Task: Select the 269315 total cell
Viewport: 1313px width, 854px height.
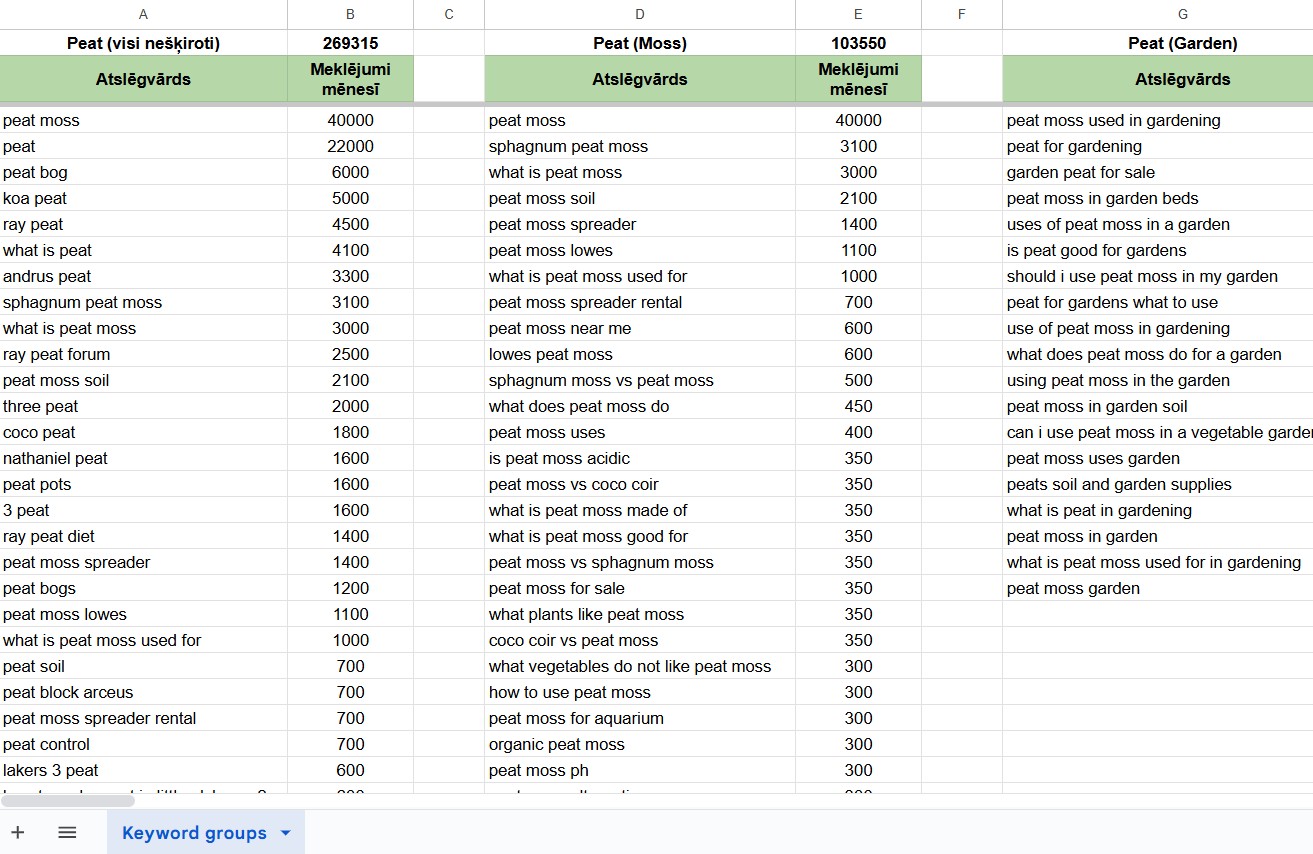Action: click(x=350, y=43)
